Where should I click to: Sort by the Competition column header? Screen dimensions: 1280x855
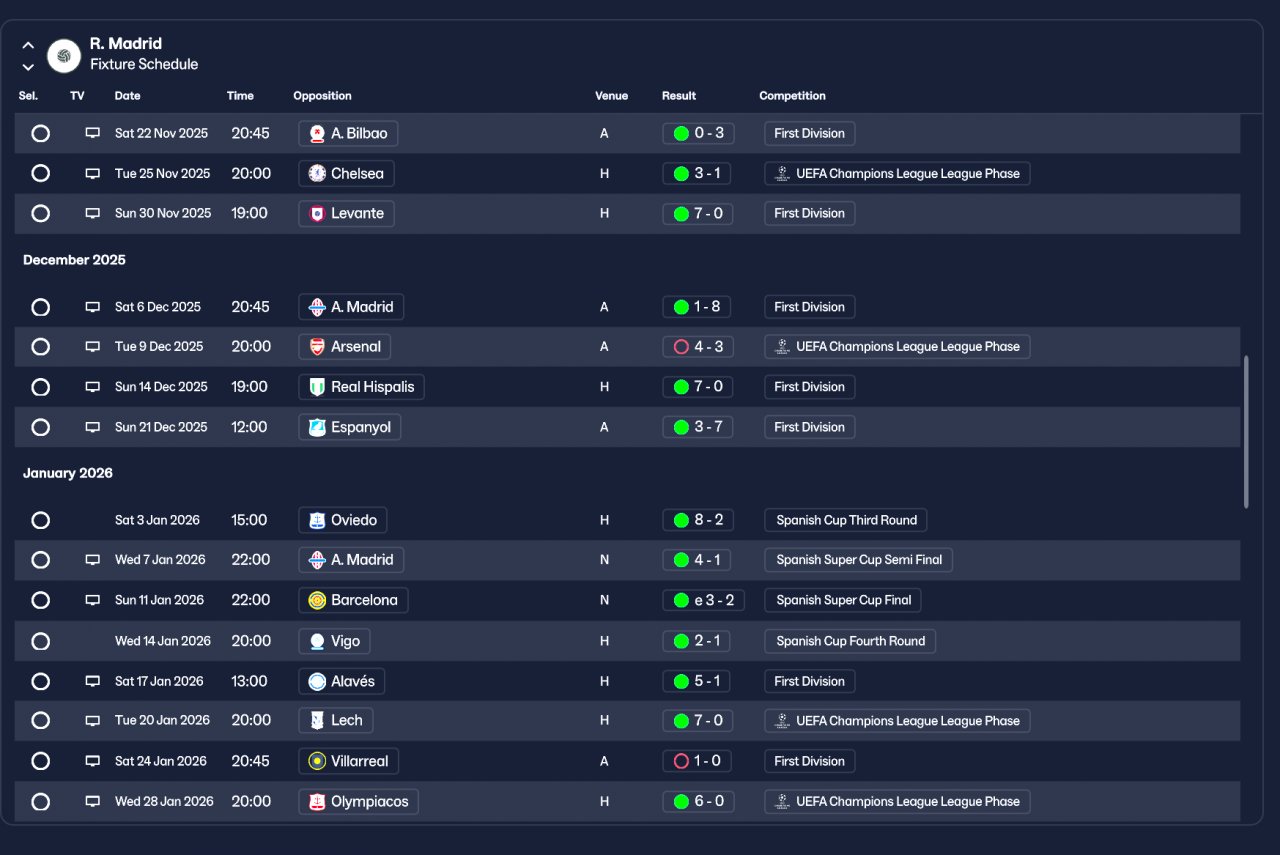click(792, 96)
